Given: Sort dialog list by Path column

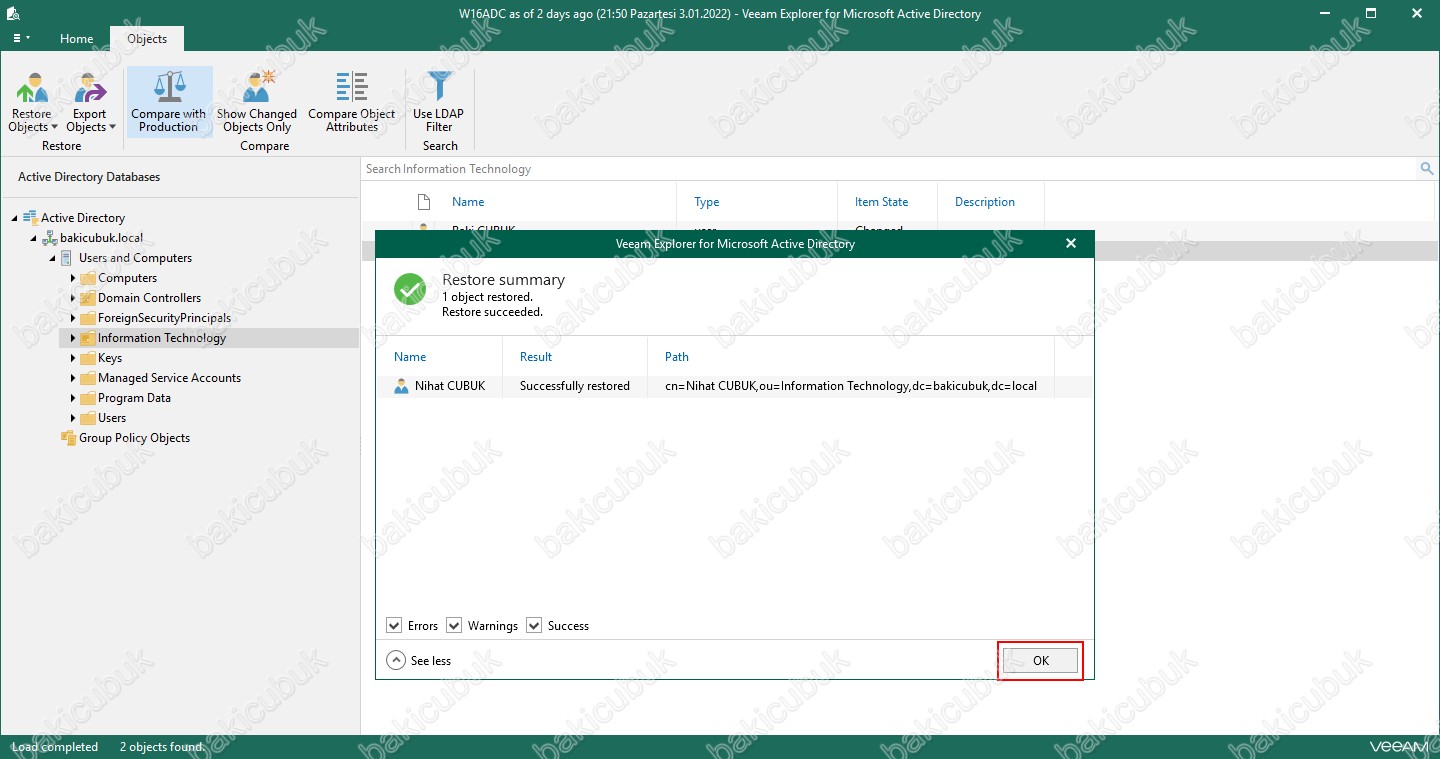Looking at the screenshot, I should (x=677, y=357).
